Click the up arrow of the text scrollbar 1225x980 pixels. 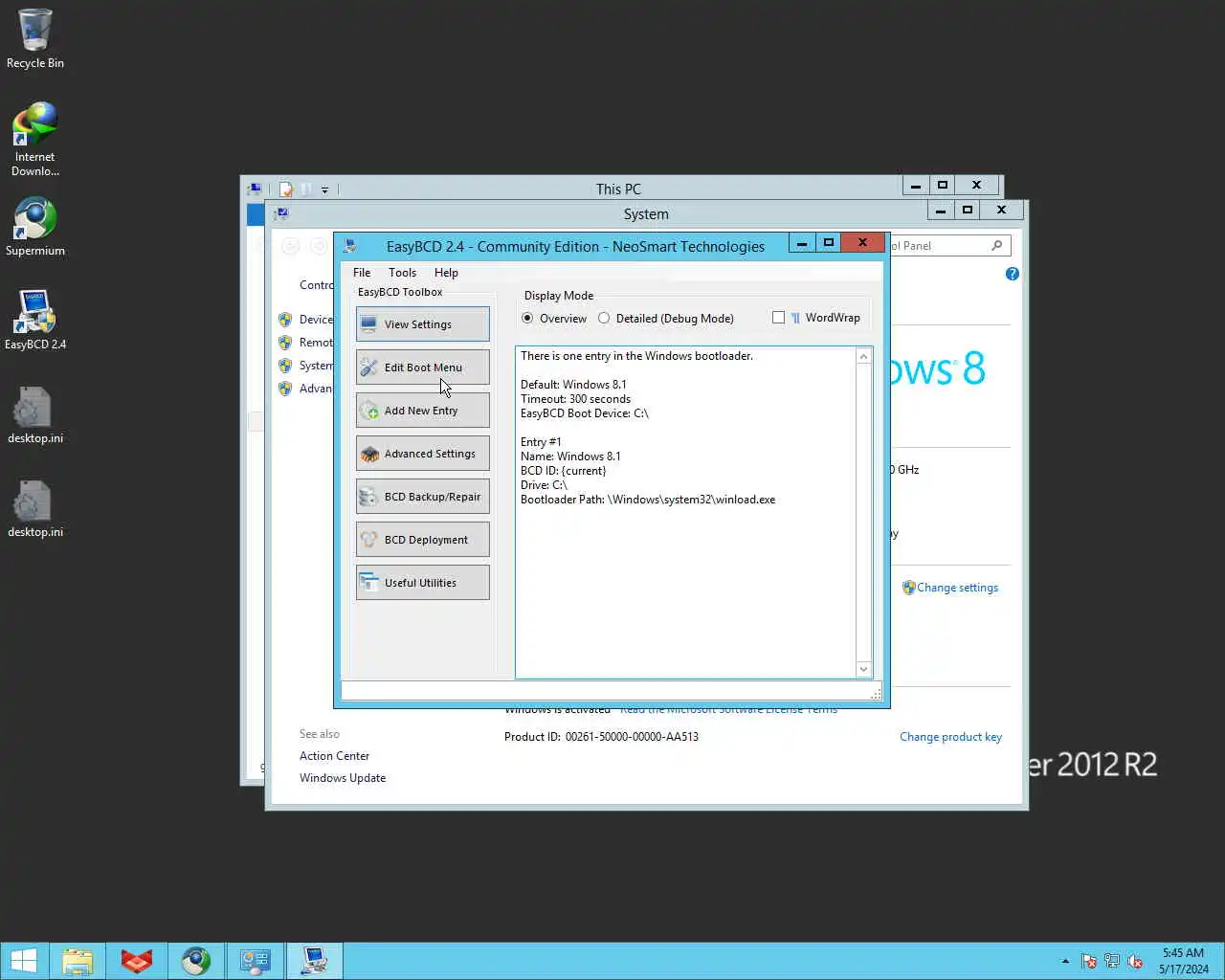click(x=864, y=357)
